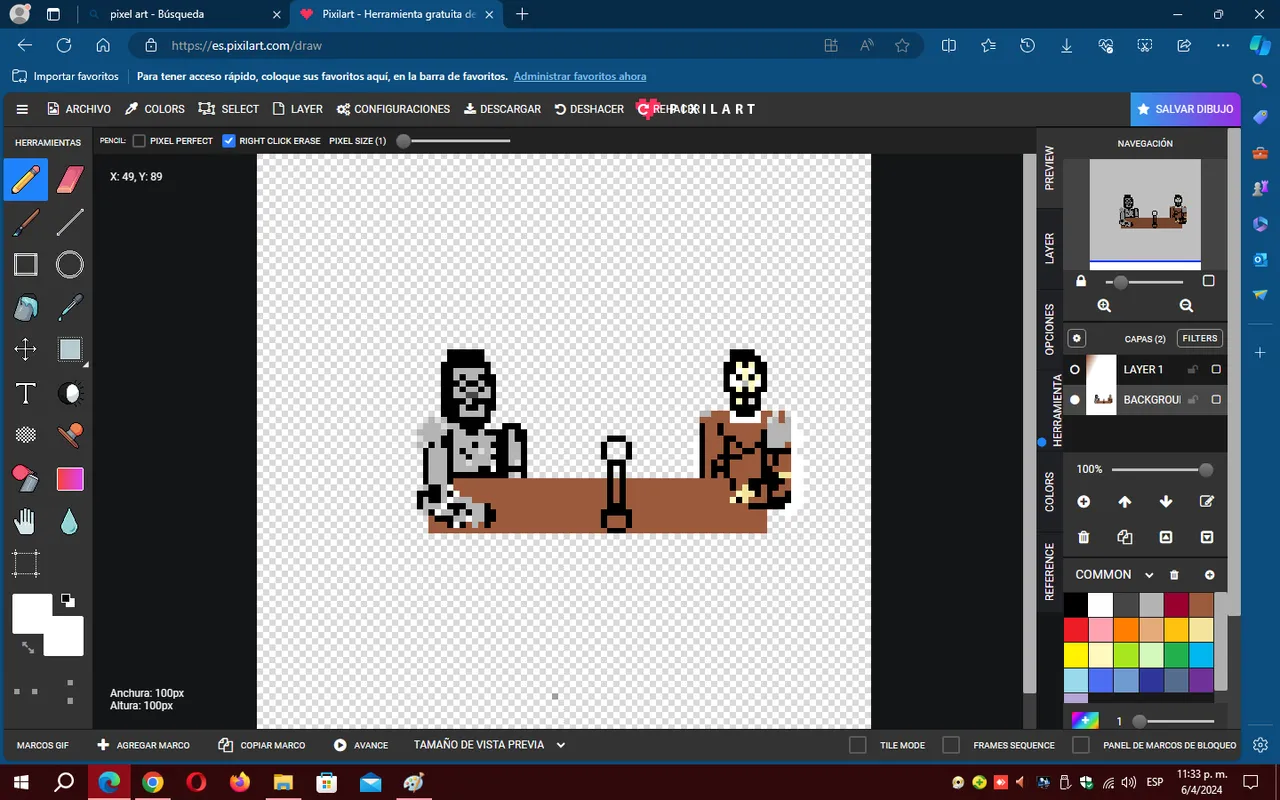The height and width of the screenshot is (800, 1280).
Task: Select the Circle shape tool
Action: [x=70, y=265]
